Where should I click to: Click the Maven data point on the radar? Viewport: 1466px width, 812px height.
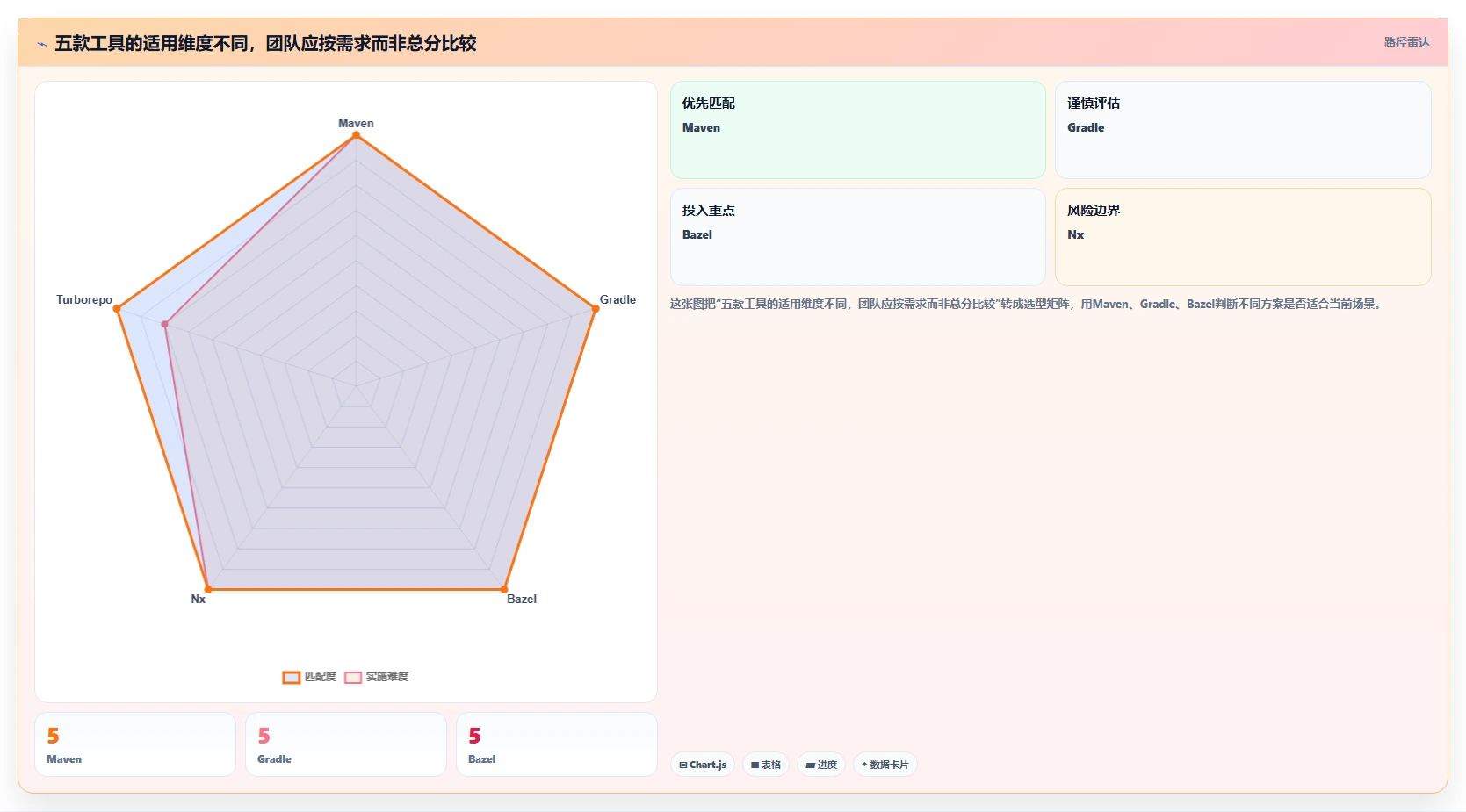[x=356, y=135]
